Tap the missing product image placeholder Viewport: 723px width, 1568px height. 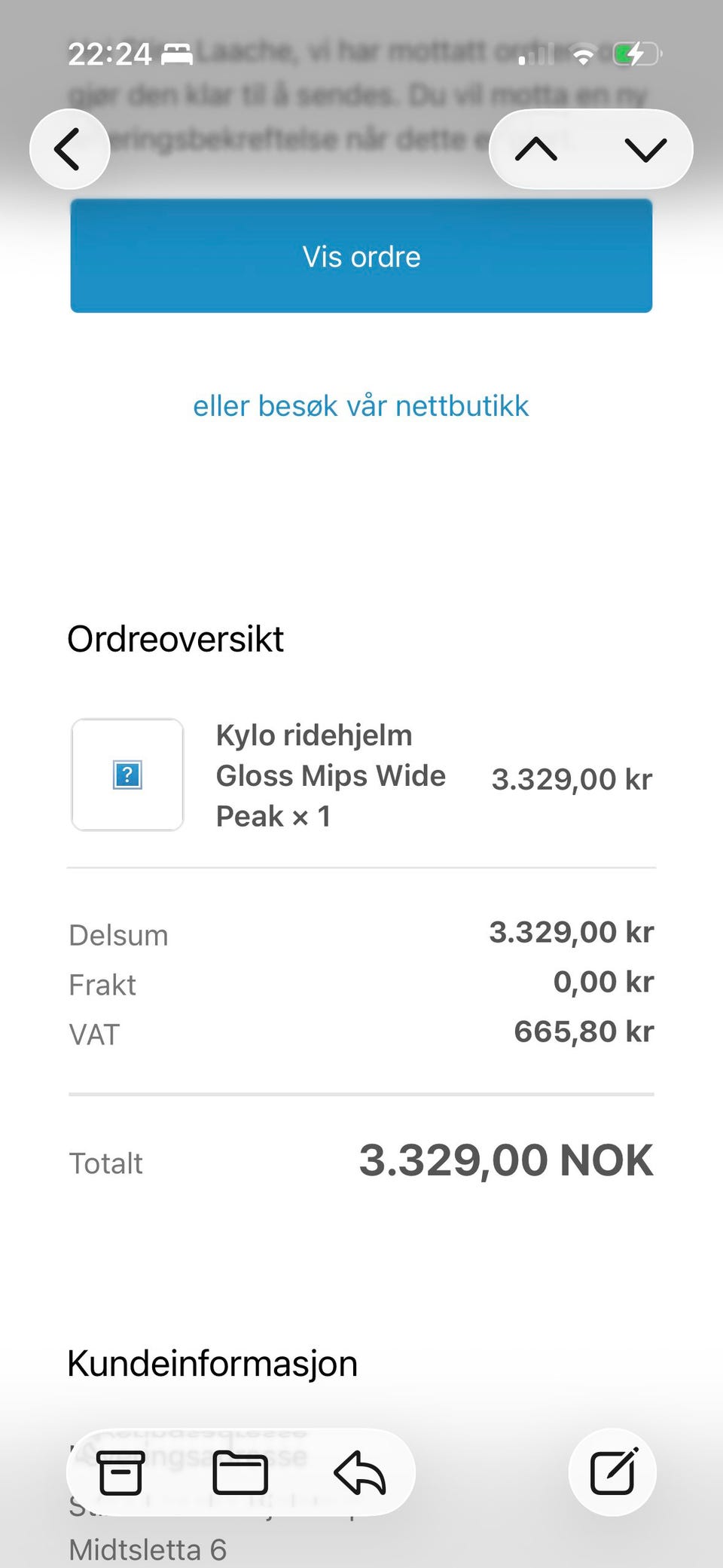point(127,775)
